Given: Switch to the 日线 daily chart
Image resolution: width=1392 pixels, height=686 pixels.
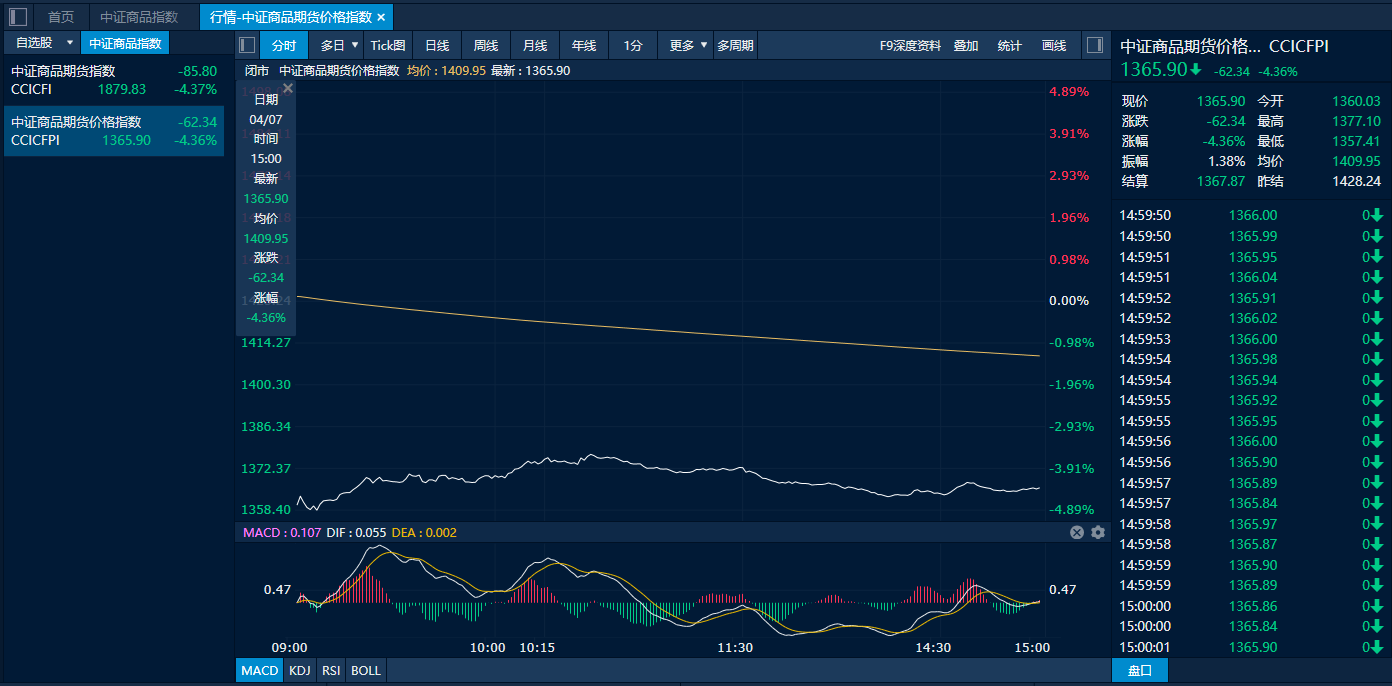Looking at the screenshot, I should tap(437, 45).
